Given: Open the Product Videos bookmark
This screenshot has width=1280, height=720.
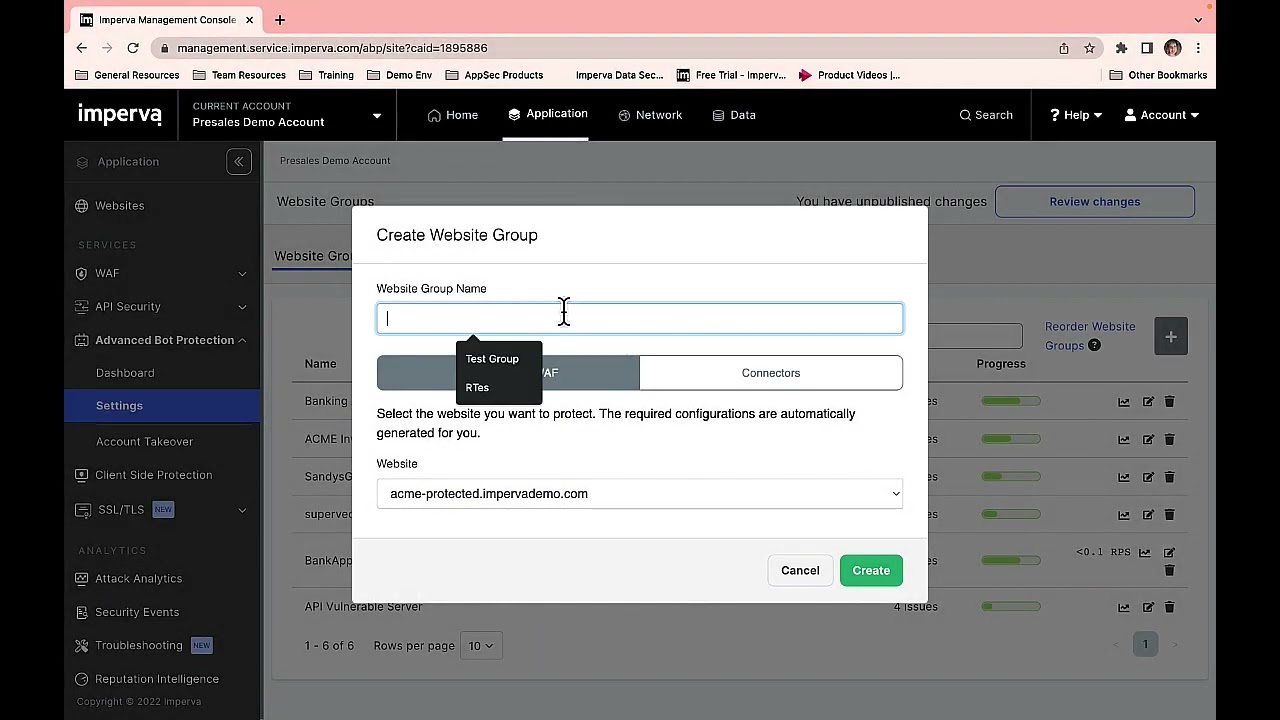Looking at the screenshot, I should pyautogui.click(x=849, y=75).
